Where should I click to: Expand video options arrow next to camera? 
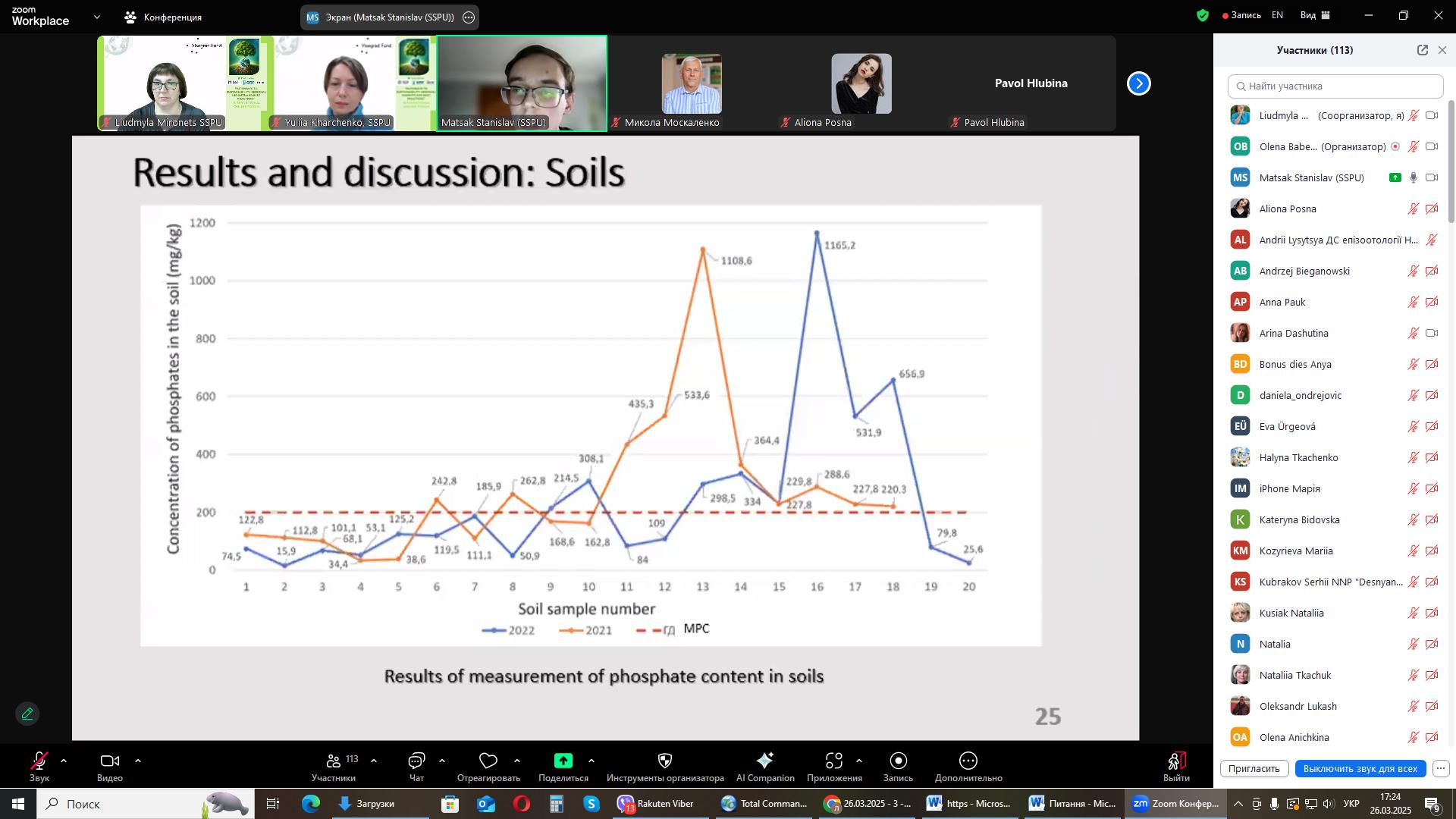click(138, 761)
